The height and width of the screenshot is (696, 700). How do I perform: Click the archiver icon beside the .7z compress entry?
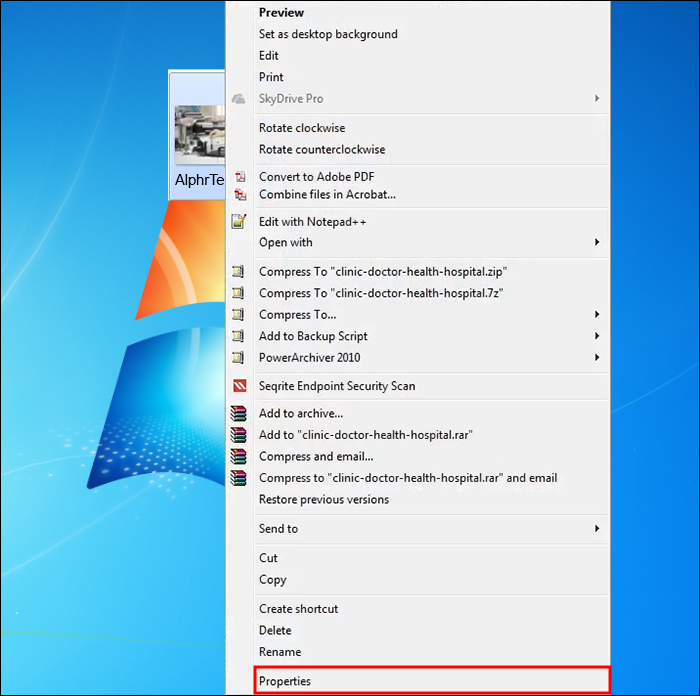238,293
